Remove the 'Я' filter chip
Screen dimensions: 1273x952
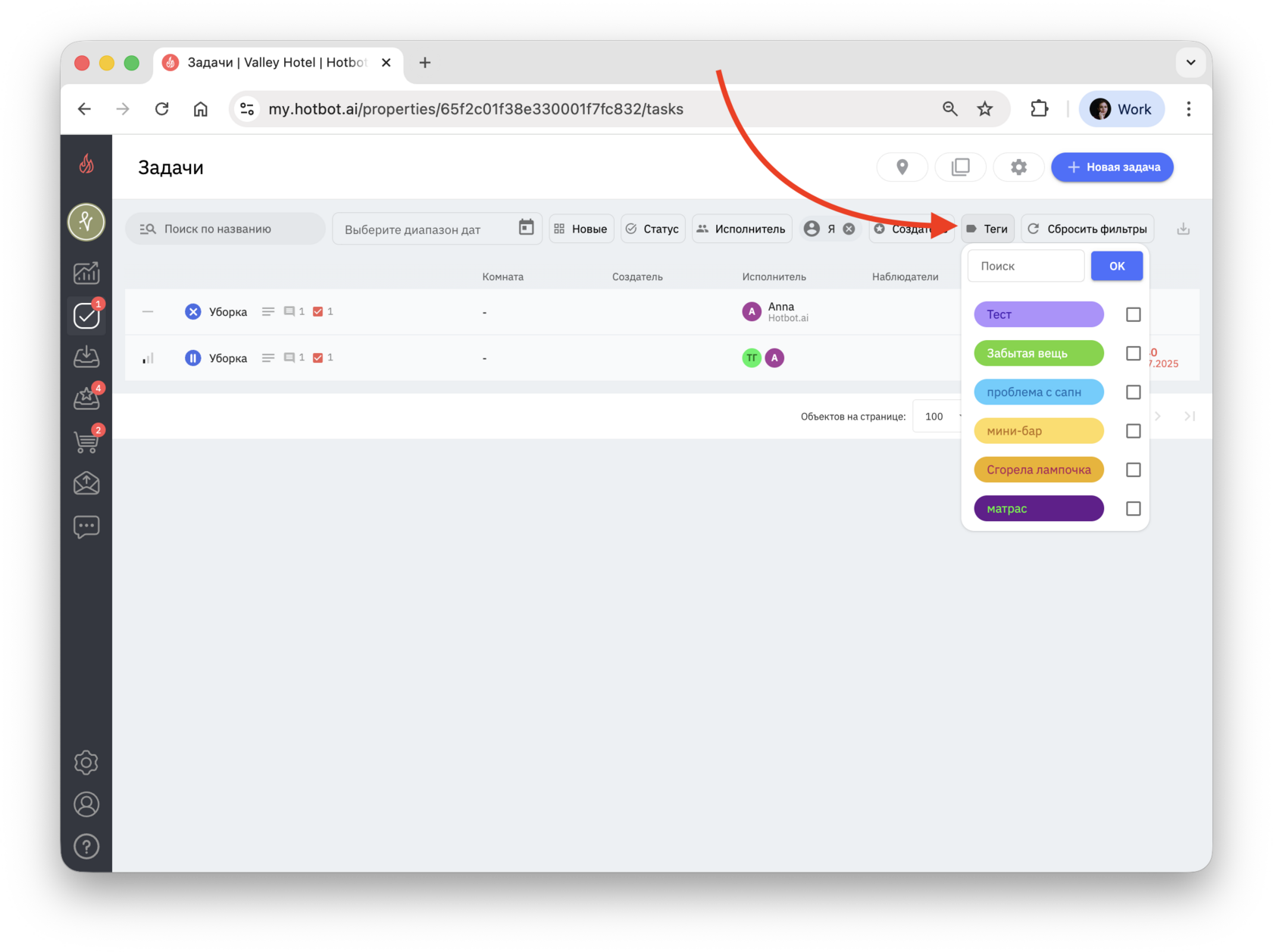point(849,229)
